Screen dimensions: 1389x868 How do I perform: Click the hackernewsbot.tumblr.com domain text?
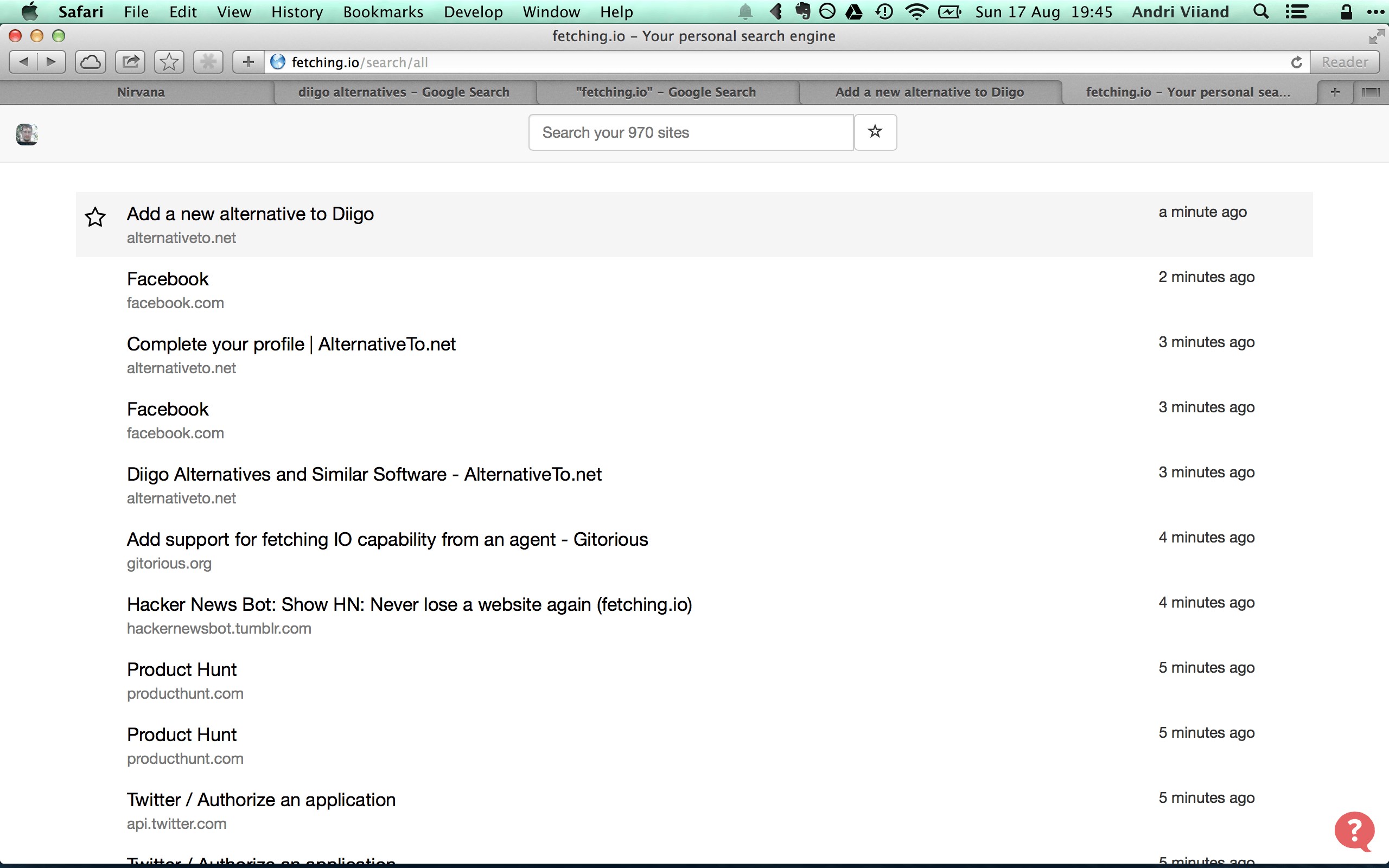click(219, 629)
